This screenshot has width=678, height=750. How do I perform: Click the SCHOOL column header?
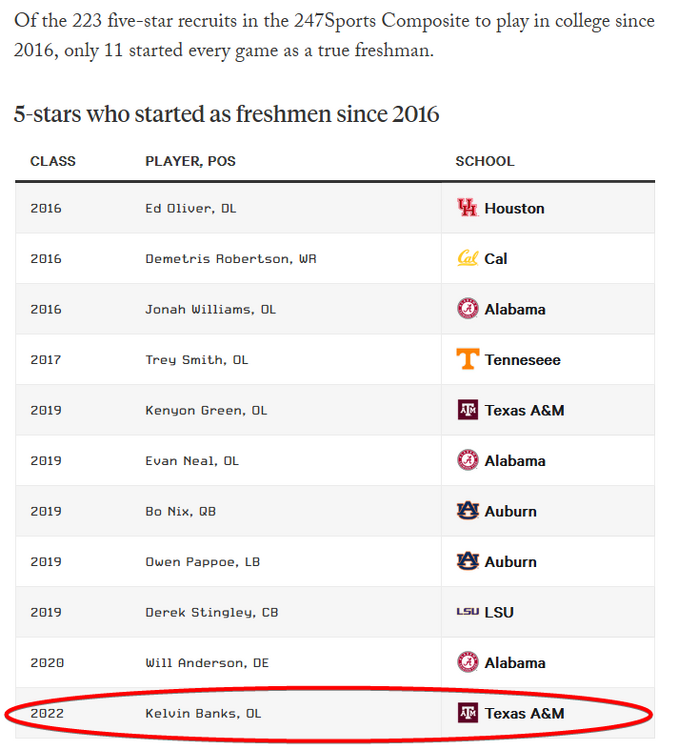coord(485,161)
